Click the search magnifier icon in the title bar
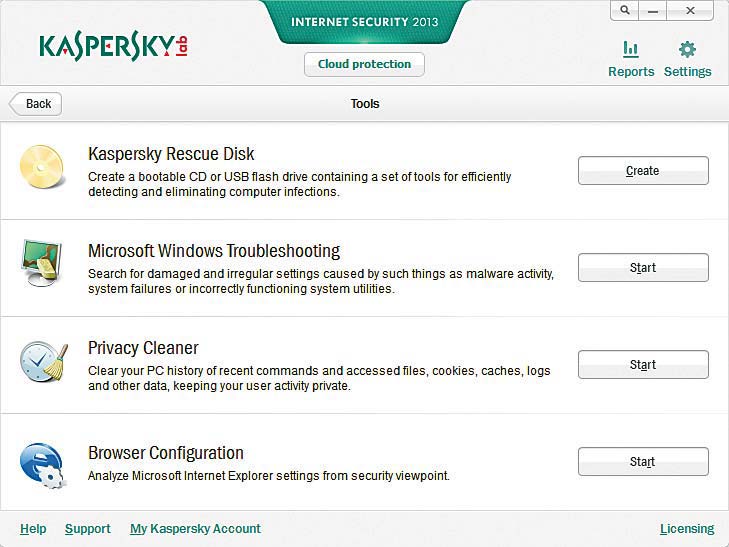 coord(625,10)
